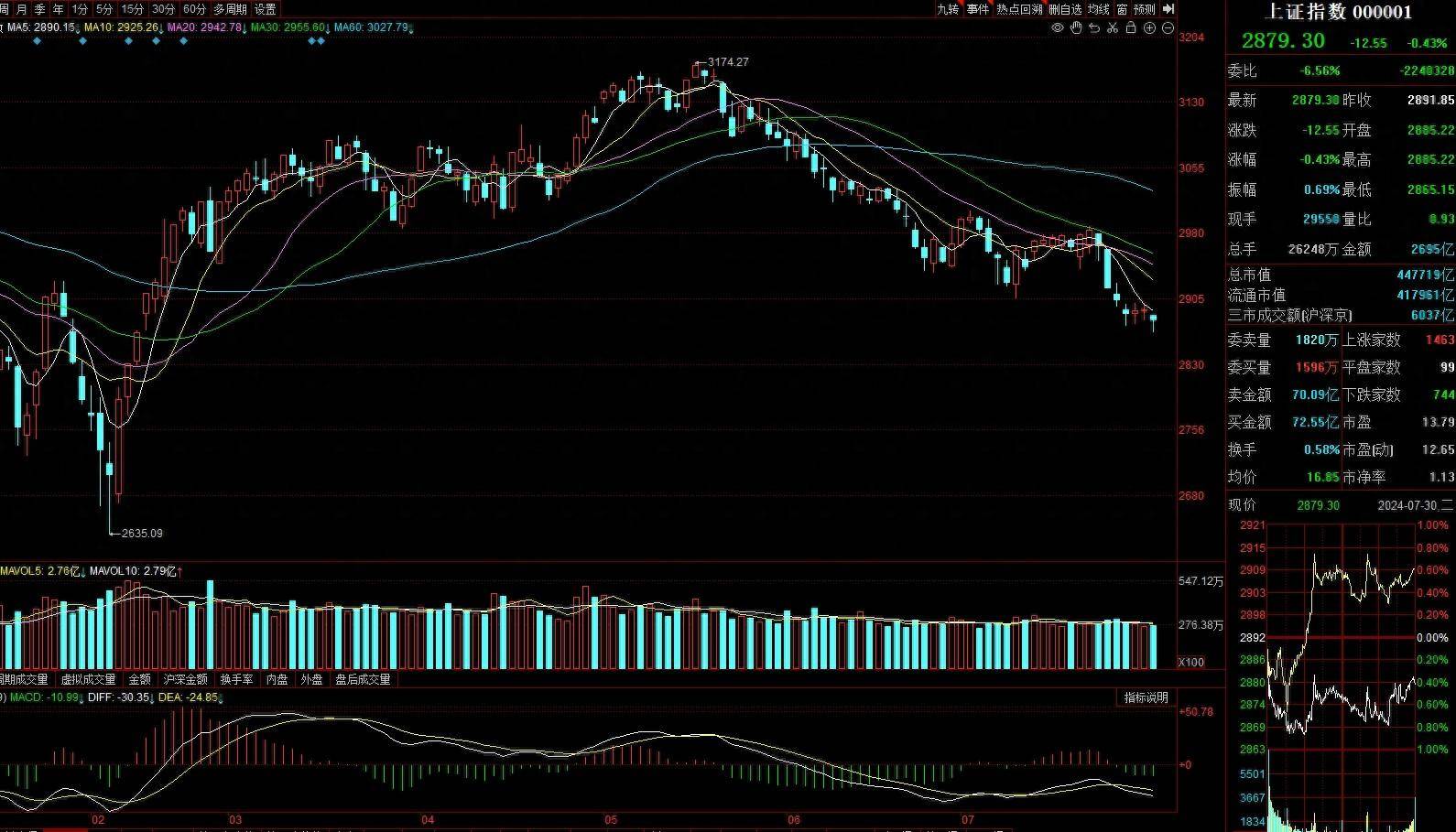Click the 3174.27 peak price marker
The width and height of the screenshot is (1456, 832).
(x=727, y=62)
